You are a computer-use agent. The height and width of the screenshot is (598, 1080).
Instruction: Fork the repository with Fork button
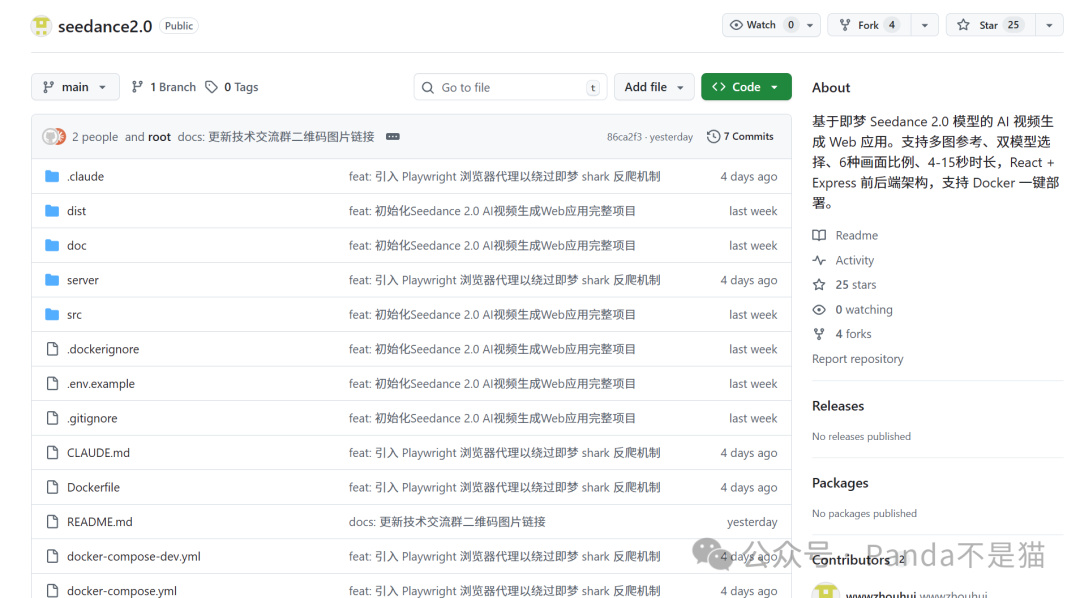869,25
